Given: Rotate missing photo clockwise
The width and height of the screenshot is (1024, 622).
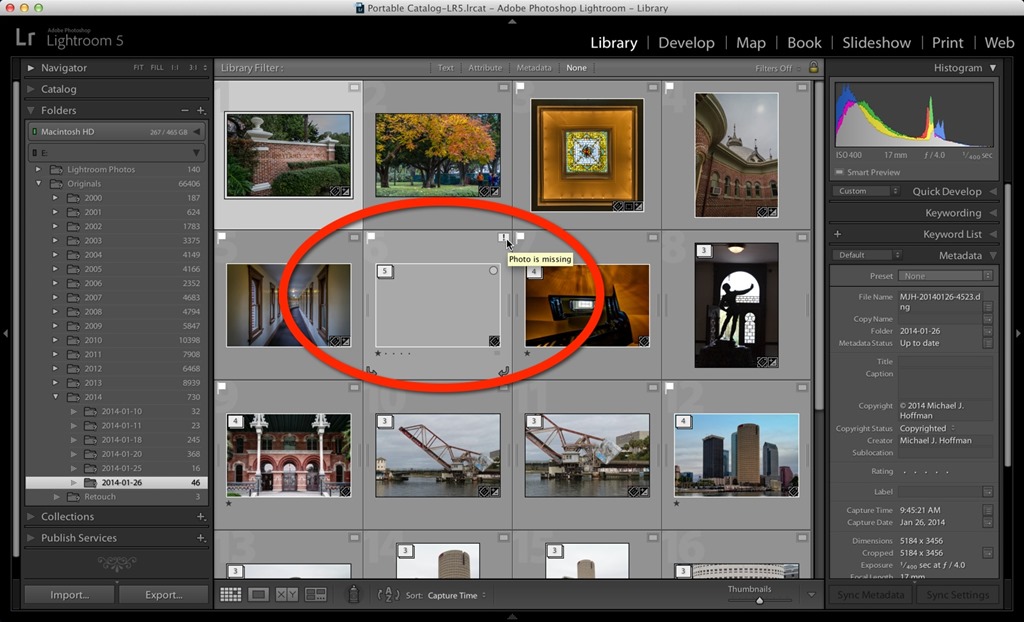Looking at the screenshot, I should point(504,372).
